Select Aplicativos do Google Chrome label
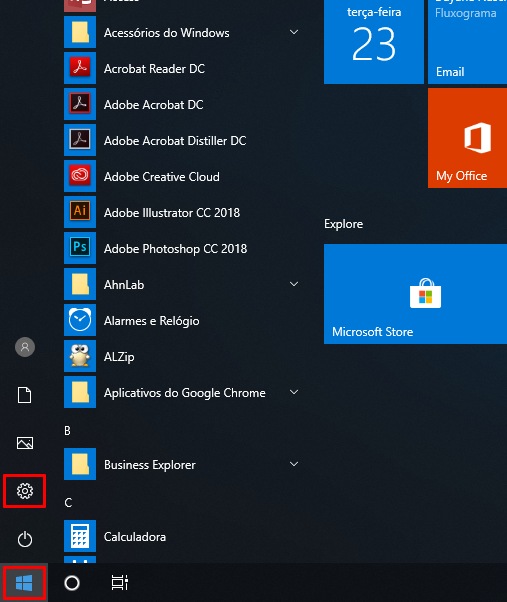This screenshot has height=602, width=507. (x=185, y=393)
